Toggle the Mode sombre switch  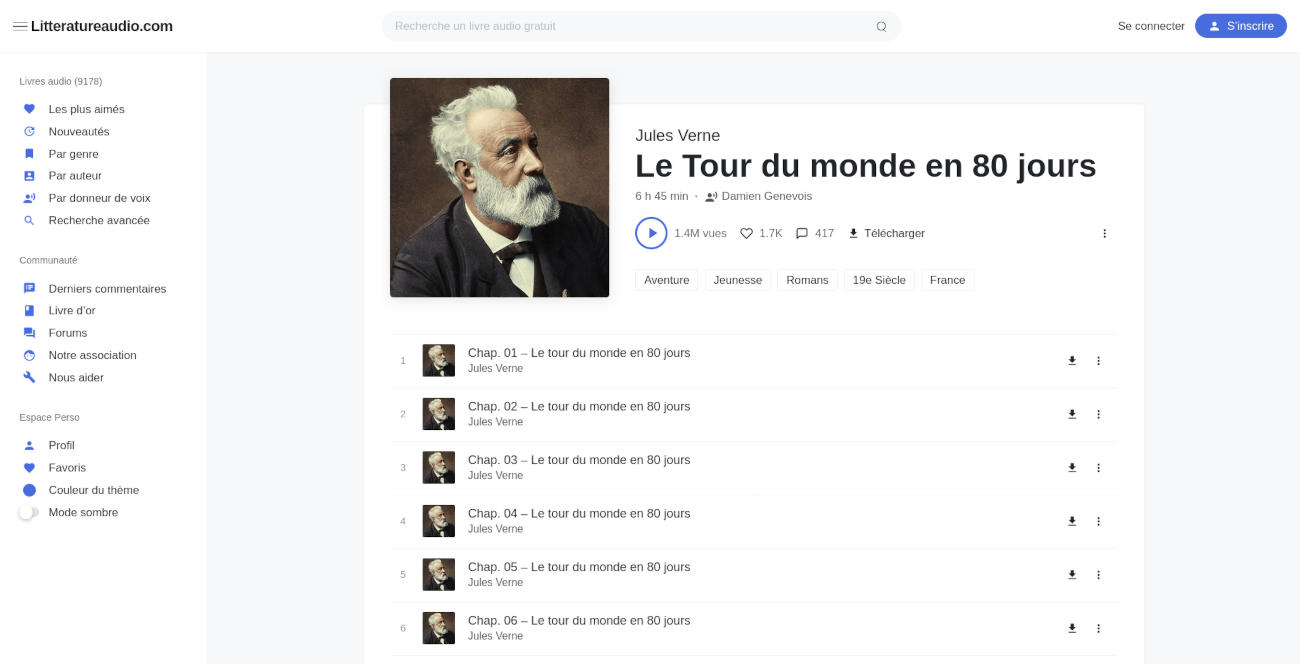[x=29, y=512]
